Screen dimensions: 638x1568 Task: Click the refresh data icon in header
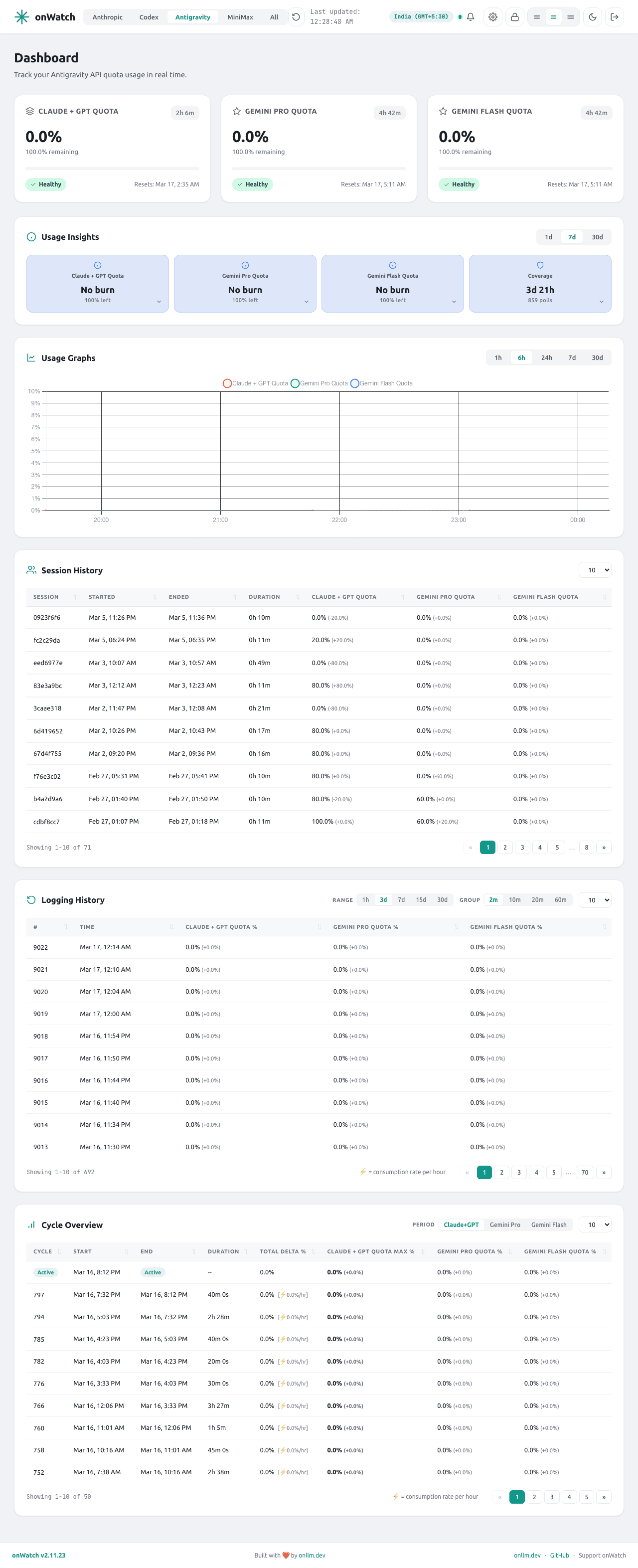[x=296, y=17]
